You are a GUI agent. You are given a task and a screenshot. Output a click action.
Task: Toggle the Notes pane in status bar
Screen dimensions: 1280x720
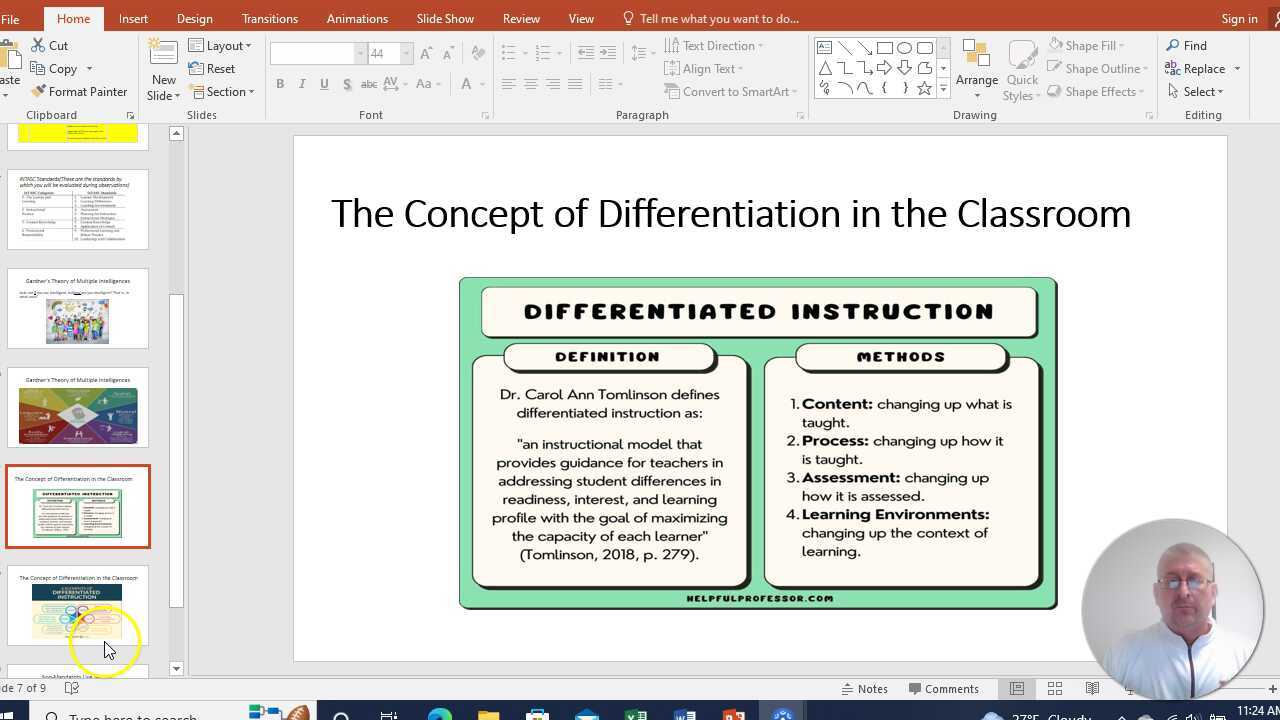[864, 689]
